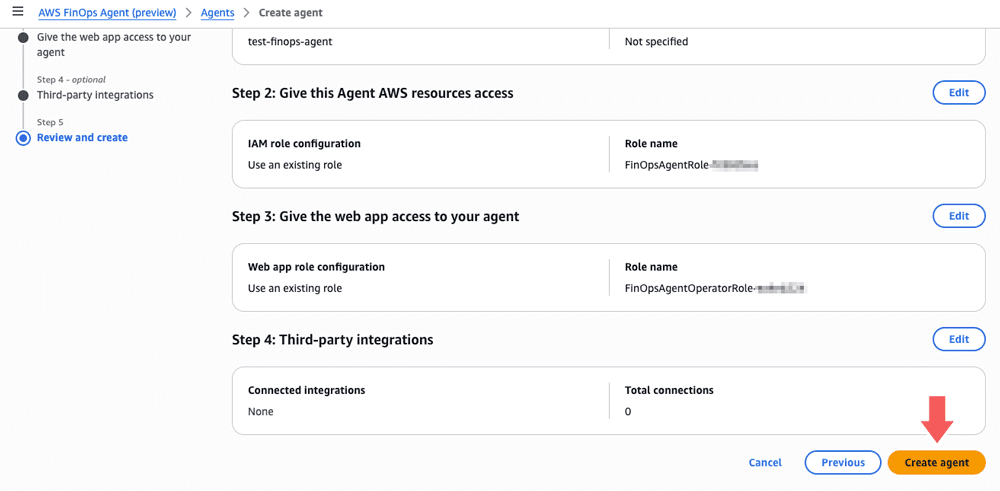Image resolution: width=1000 pixels, height=491 pixels.
Task: Open the hamburger navigation menu
Action: [x=18, y=12]
